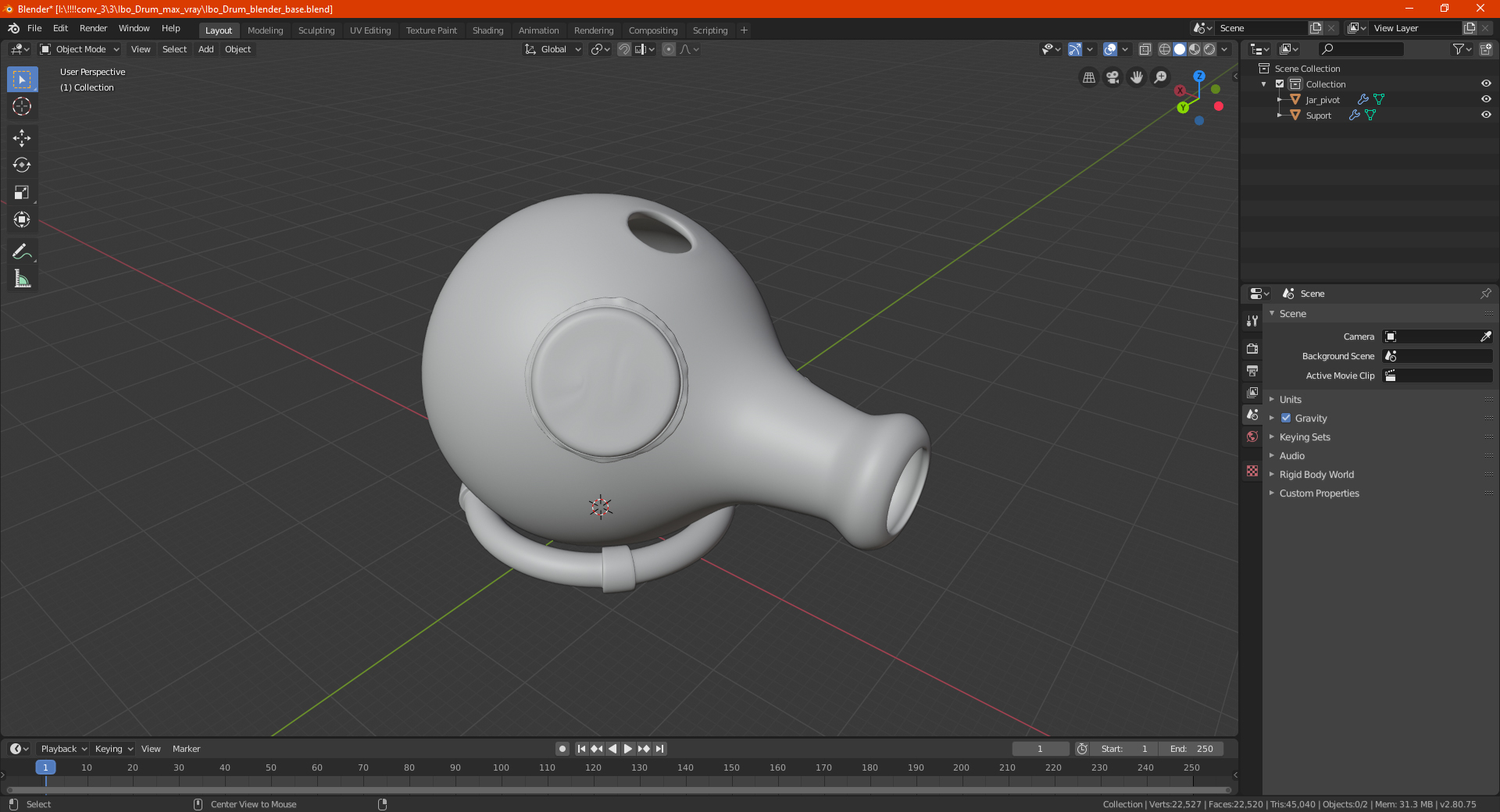Add new collection in outliner header
The width and height of the screenshot is (1500, 812).
(1485, 49)
